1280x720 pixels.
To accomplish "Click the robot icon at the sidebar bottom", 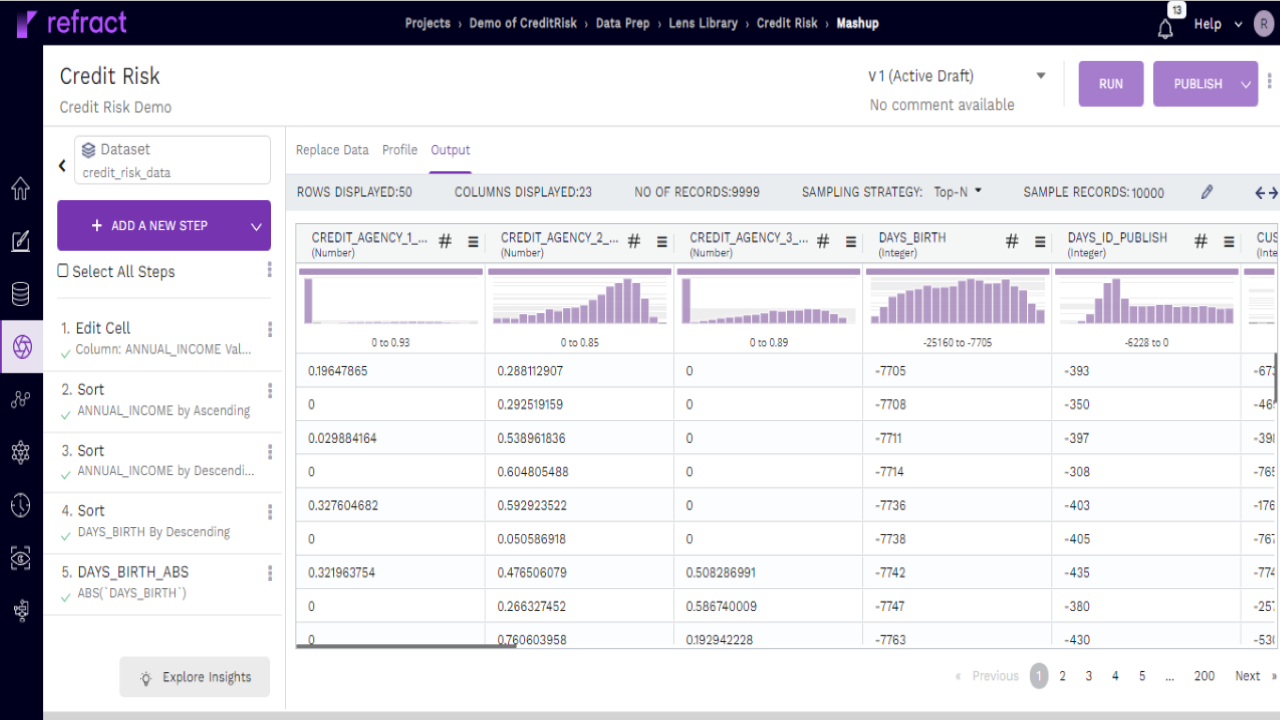I will pyautogui.click(x=22, y=610).
